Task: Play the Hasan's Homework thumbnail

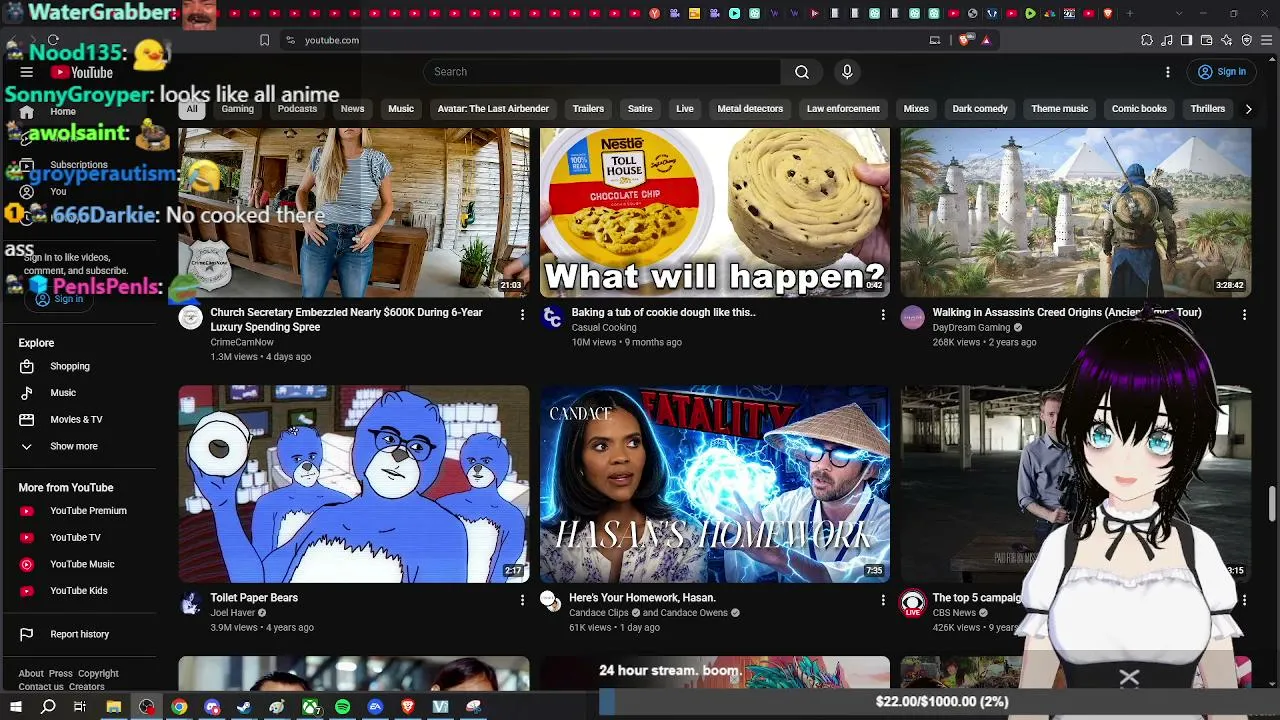Action: pos(715,484)
